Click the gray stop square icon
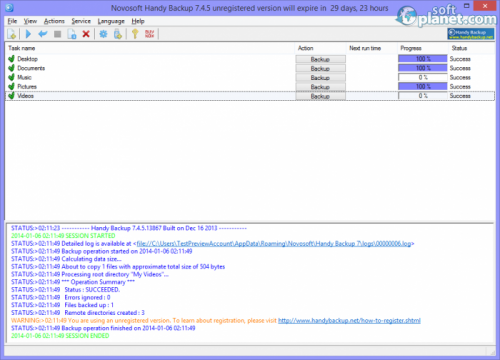 57,34
